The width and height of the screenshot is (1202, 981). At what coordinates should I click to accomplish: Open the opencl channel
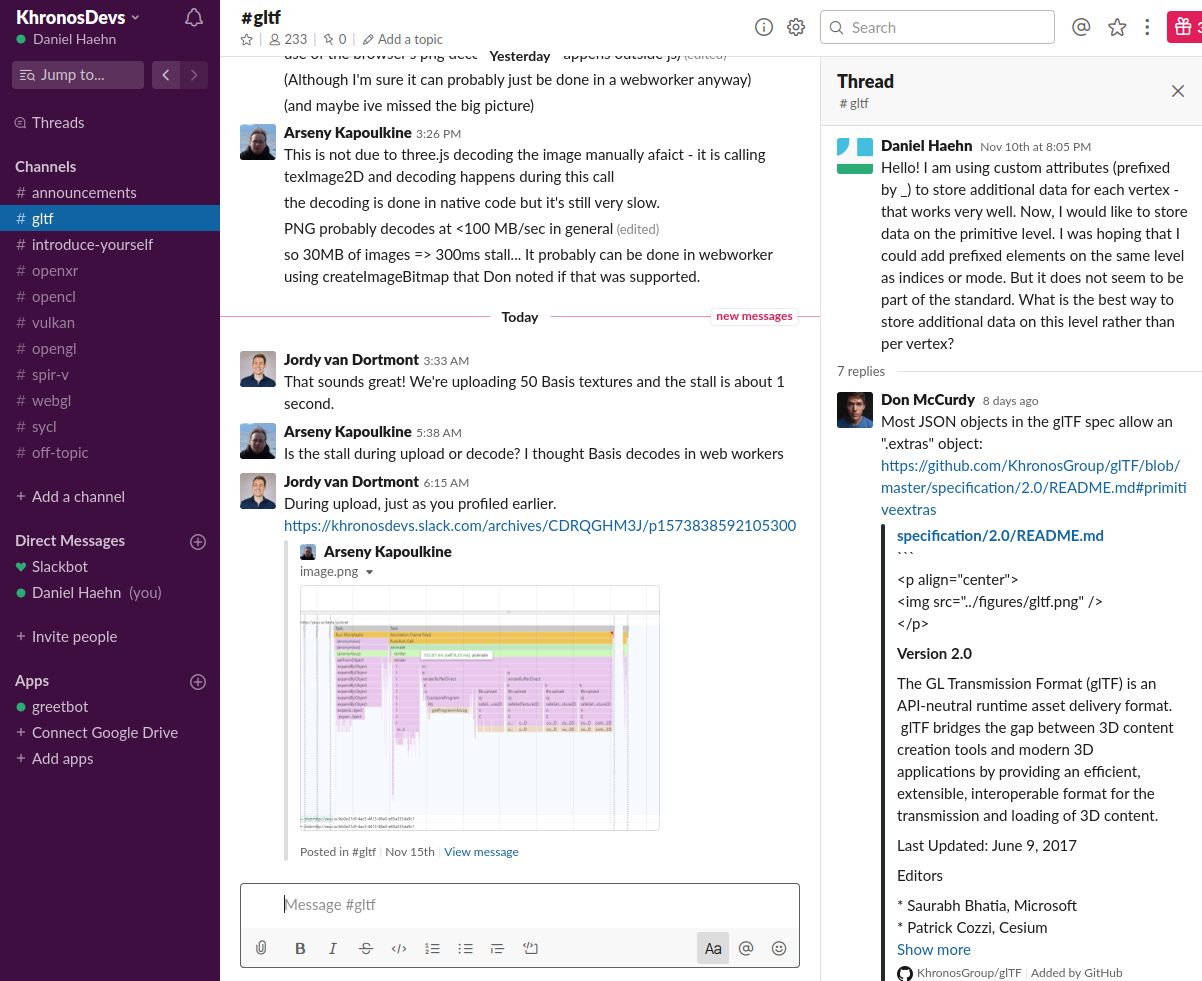coord(110,296)
